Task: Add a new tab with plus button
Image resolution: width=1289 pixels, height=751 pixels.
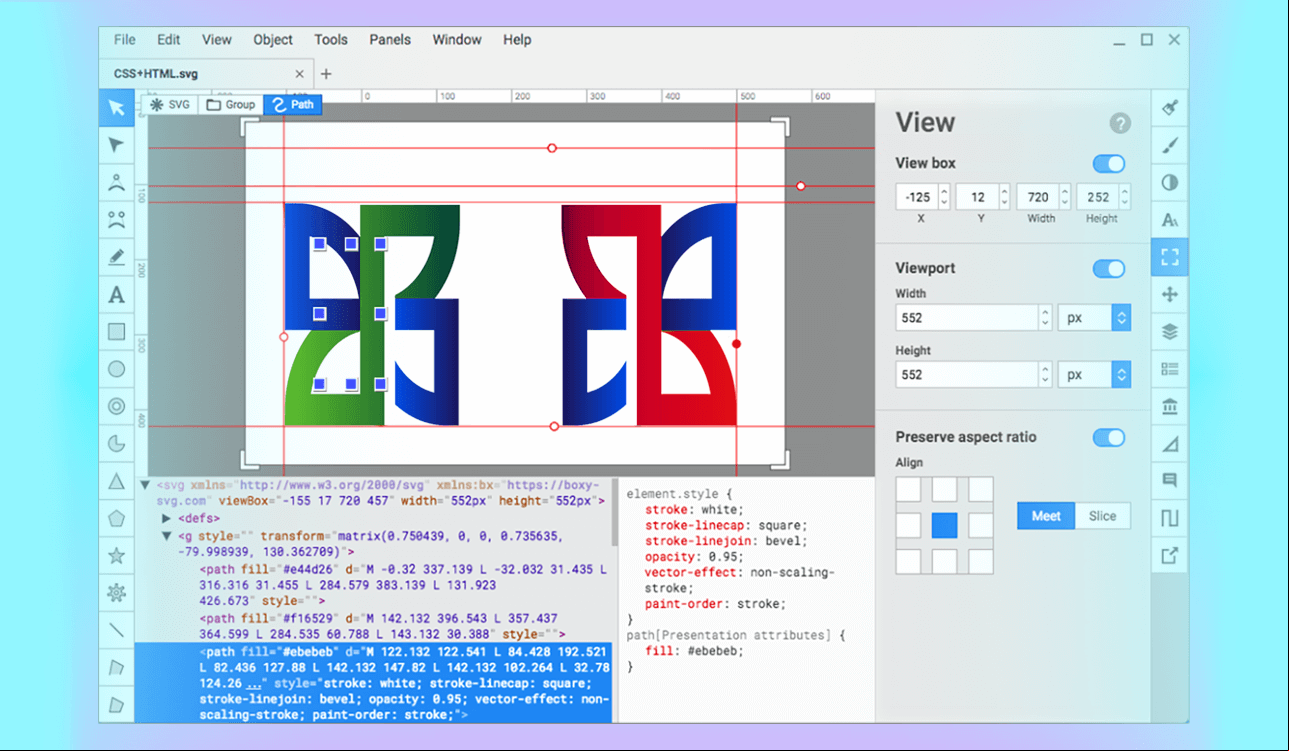Action: (326, 74)
